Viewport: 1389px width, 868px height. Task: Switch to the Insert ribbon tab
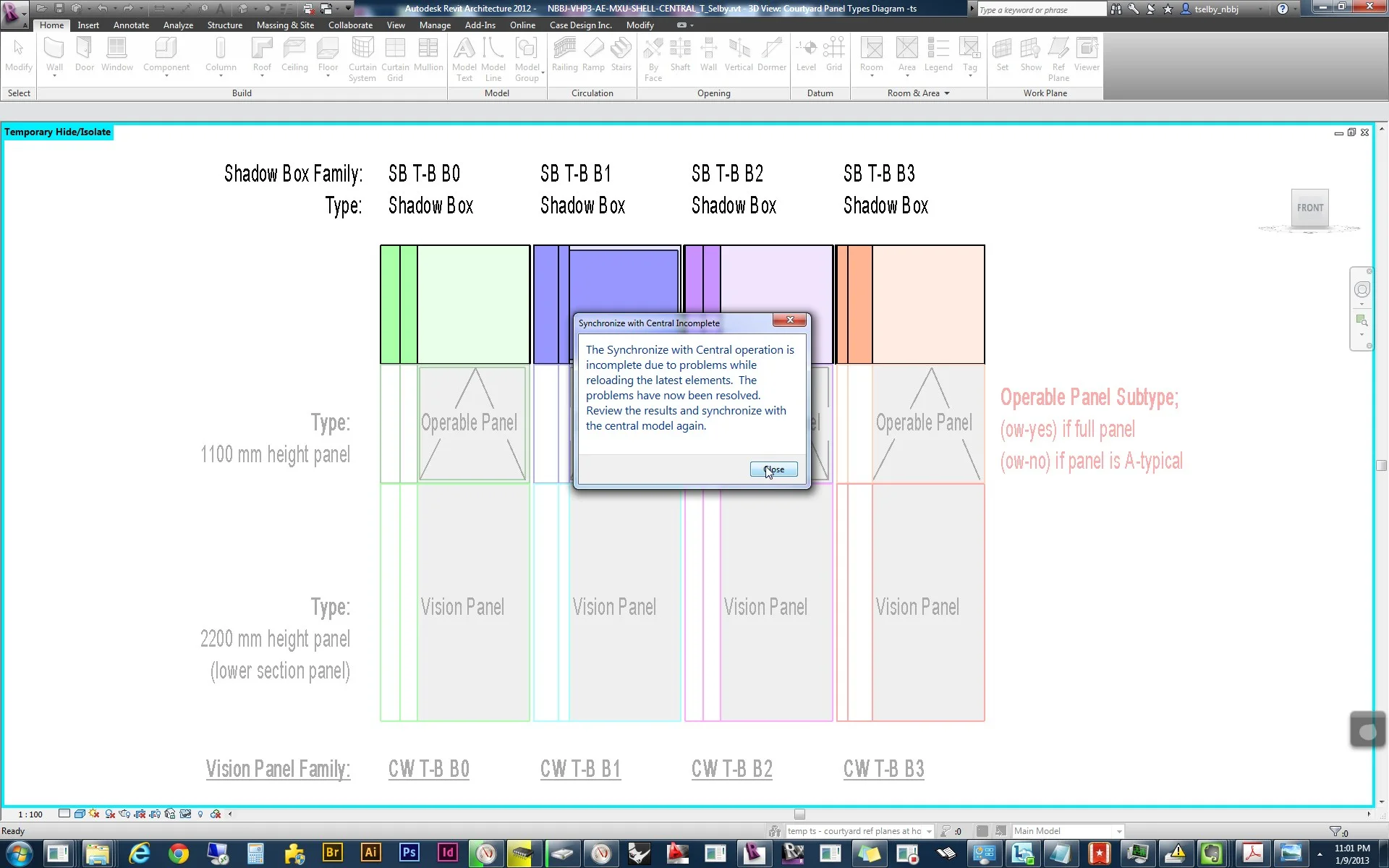tap(88, 25)
